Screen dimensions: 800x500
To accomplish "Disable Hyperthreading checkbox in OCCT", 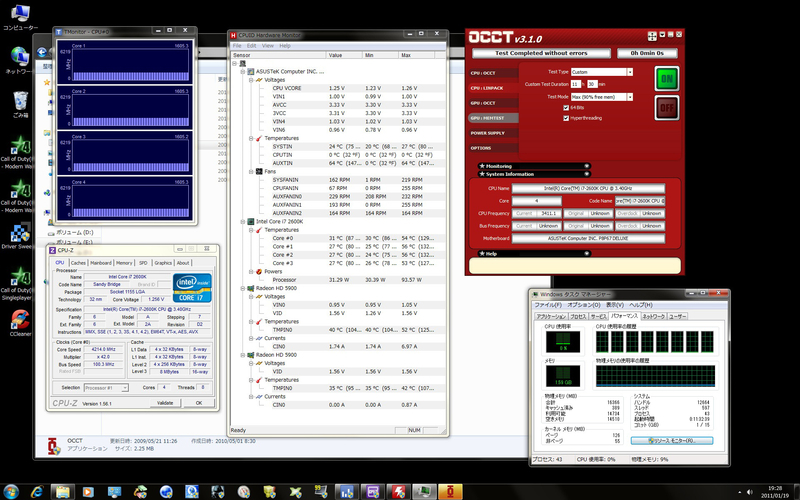I will tap(566, 118).
